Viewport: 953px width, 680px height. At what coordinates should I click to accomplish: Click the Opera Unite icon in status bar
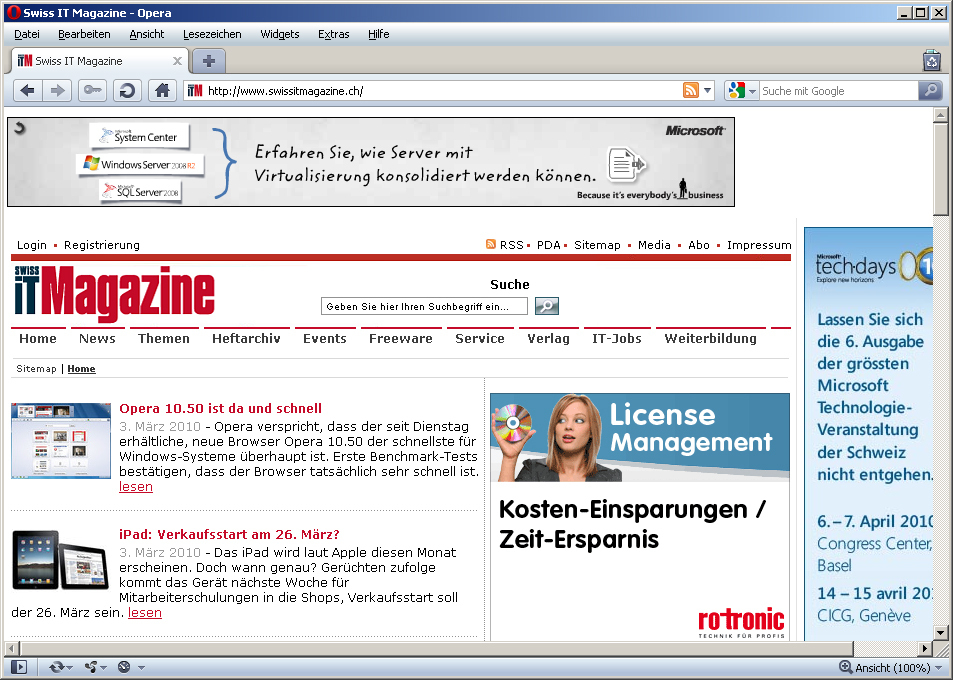click(x=91, y=667)
